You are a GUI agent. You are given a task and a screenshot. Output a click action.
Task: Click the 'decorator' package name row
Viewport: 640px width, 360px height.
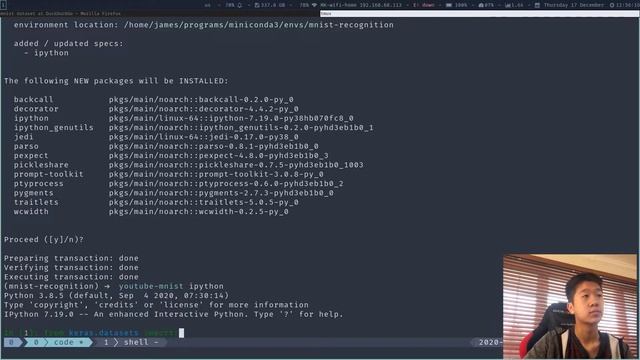pos(36,109)
